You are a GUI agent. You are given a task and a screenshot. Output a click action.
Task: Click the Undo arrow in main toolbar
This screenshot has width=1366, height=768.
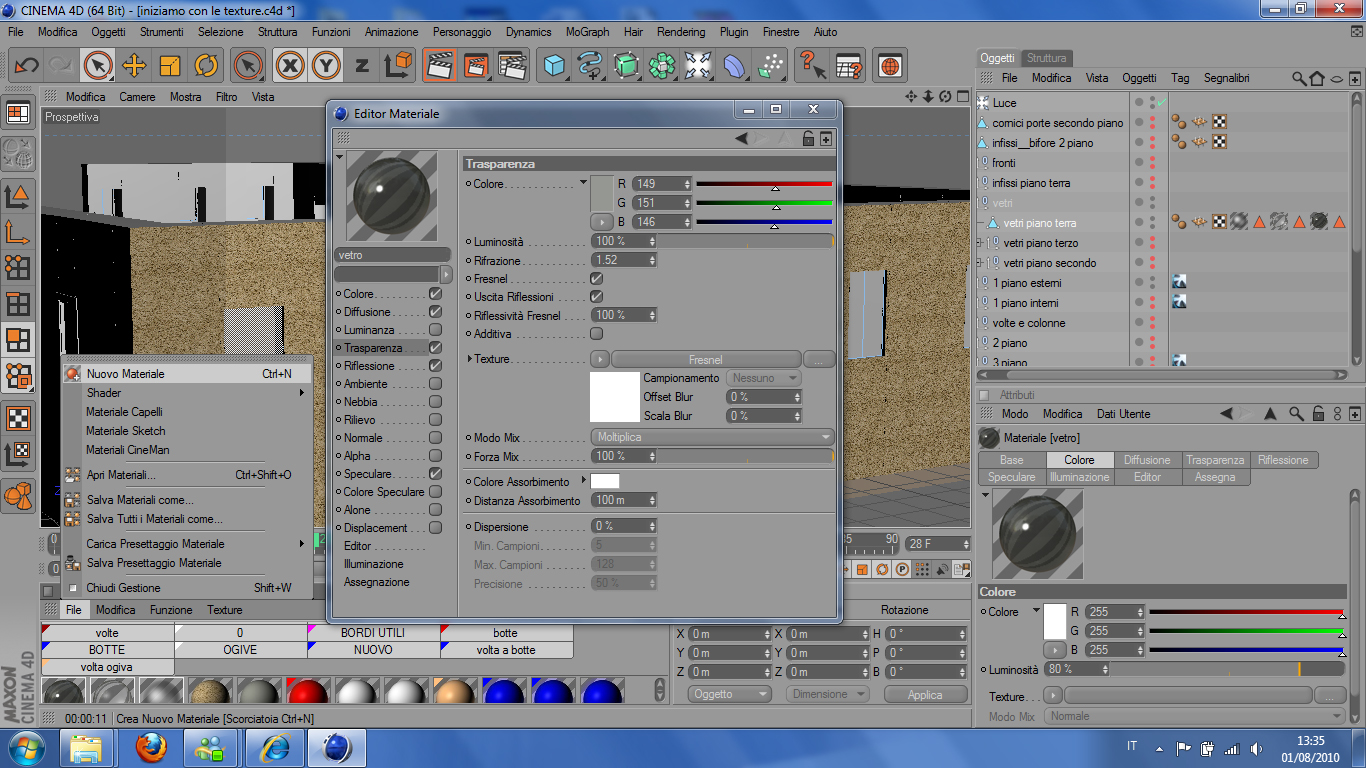pyautogui.click(x=26, y=66)
